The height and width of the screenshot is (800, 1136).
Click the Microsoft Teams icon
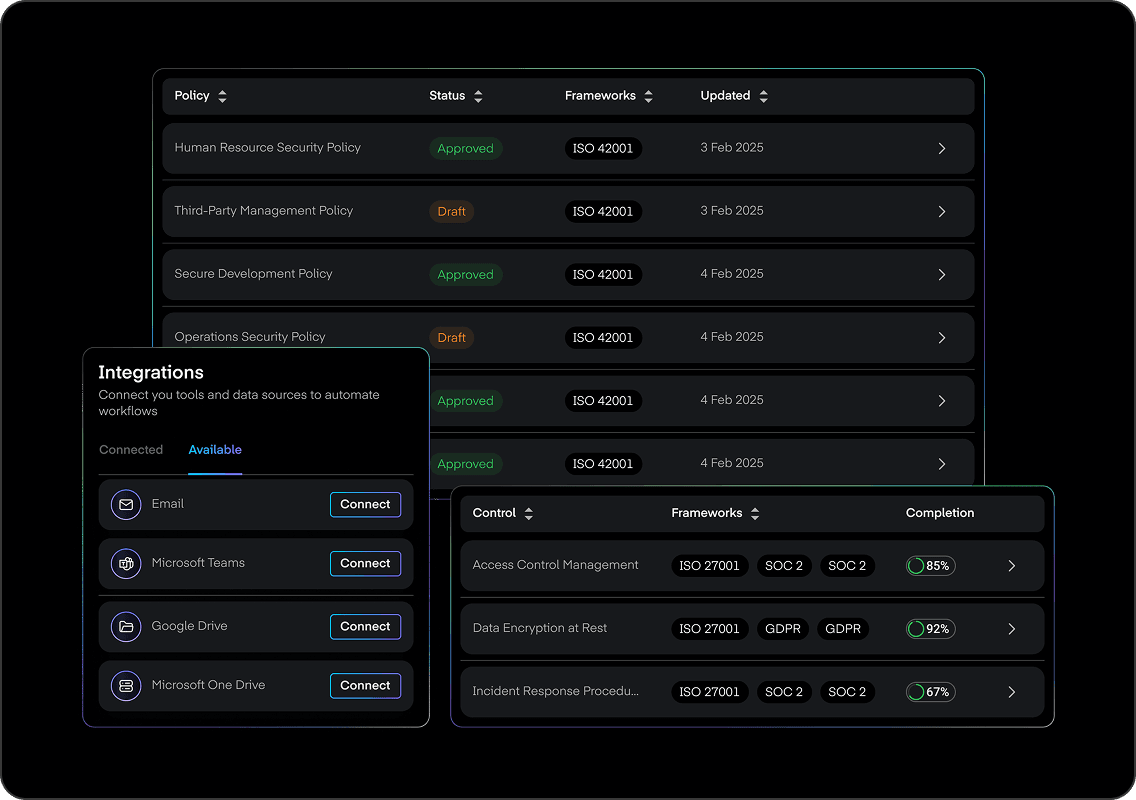[126, 563]
